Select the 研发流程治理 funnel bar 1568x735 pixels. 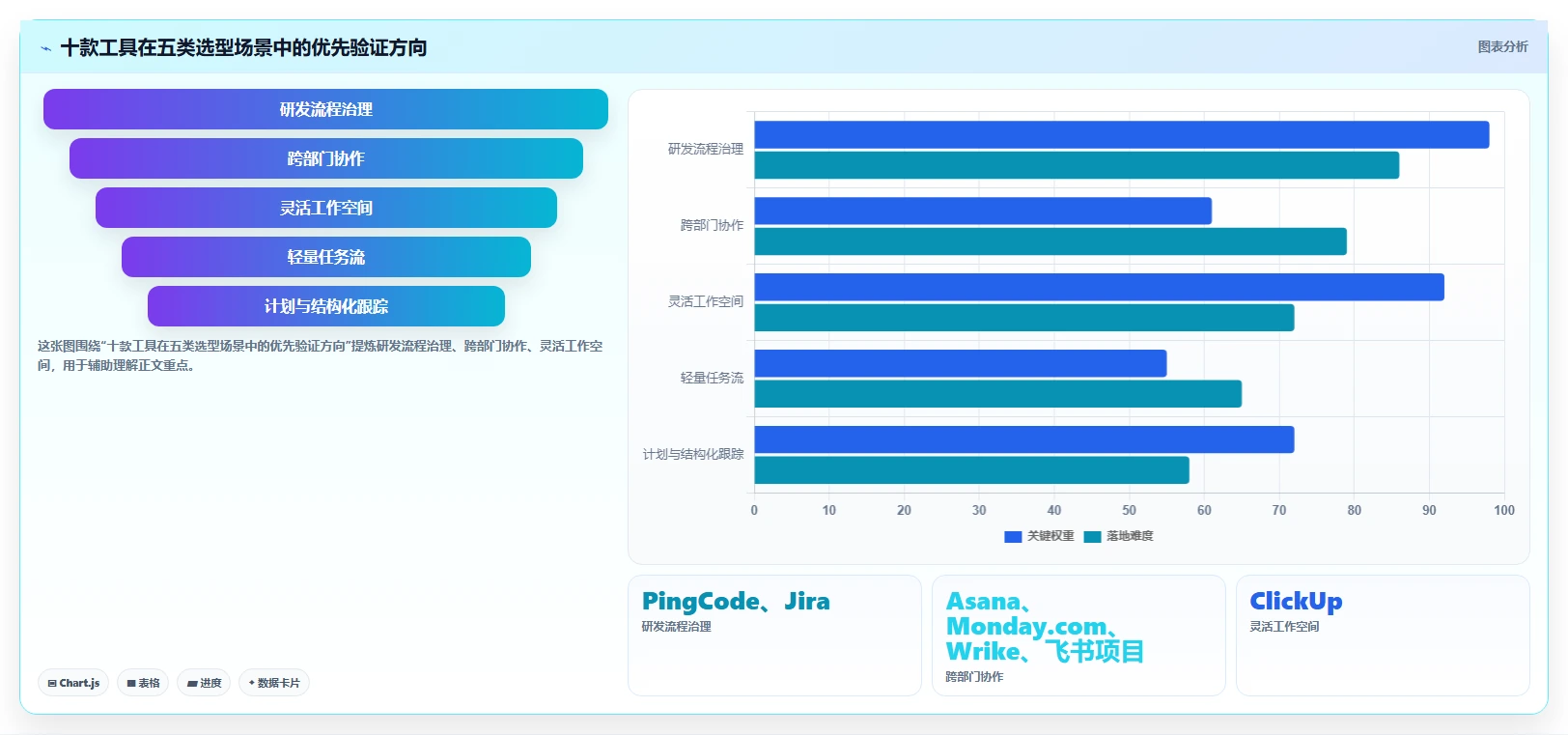(325, 109)
